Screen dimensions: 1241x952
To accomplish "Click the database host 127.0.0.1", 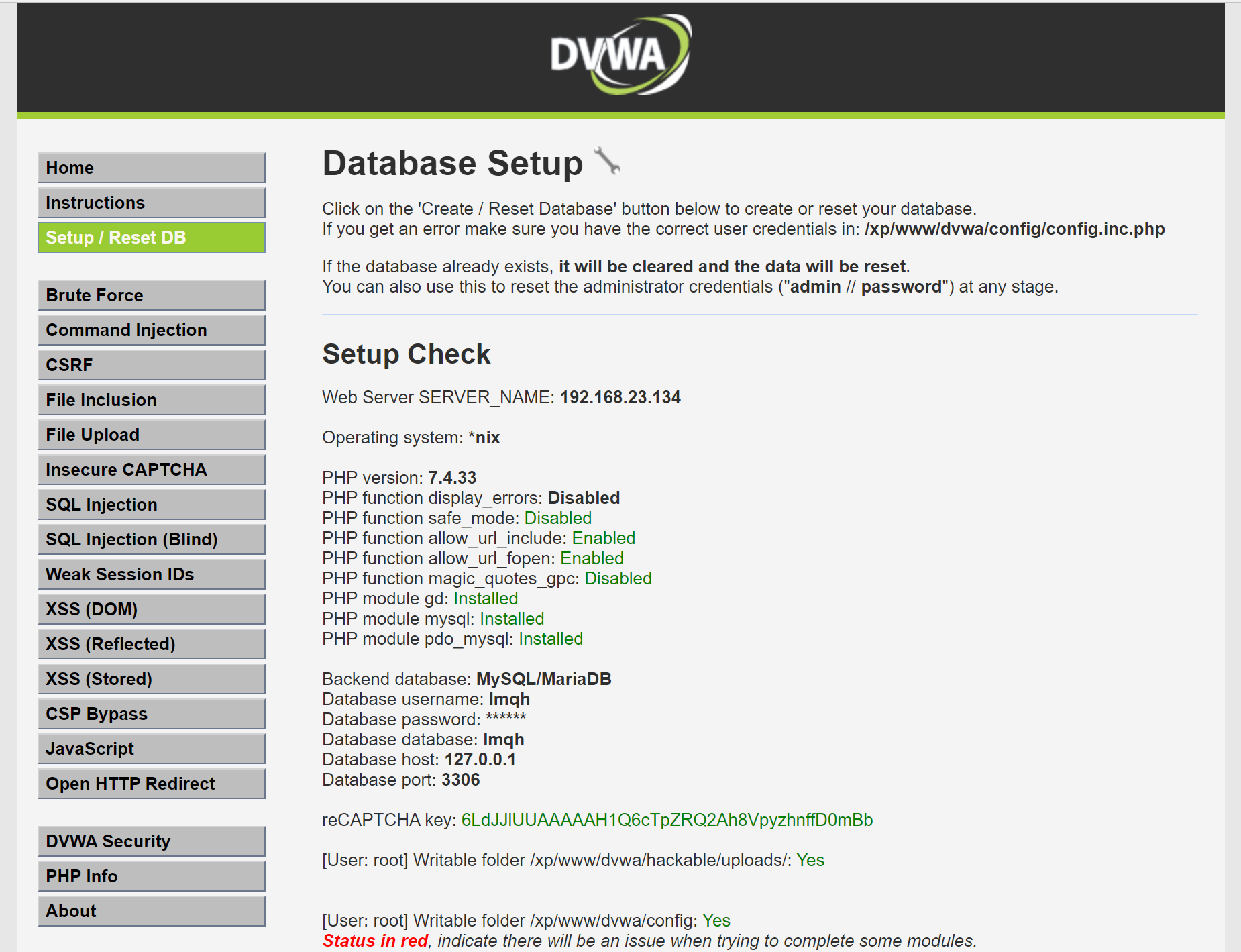I will (x=480, y=759).
